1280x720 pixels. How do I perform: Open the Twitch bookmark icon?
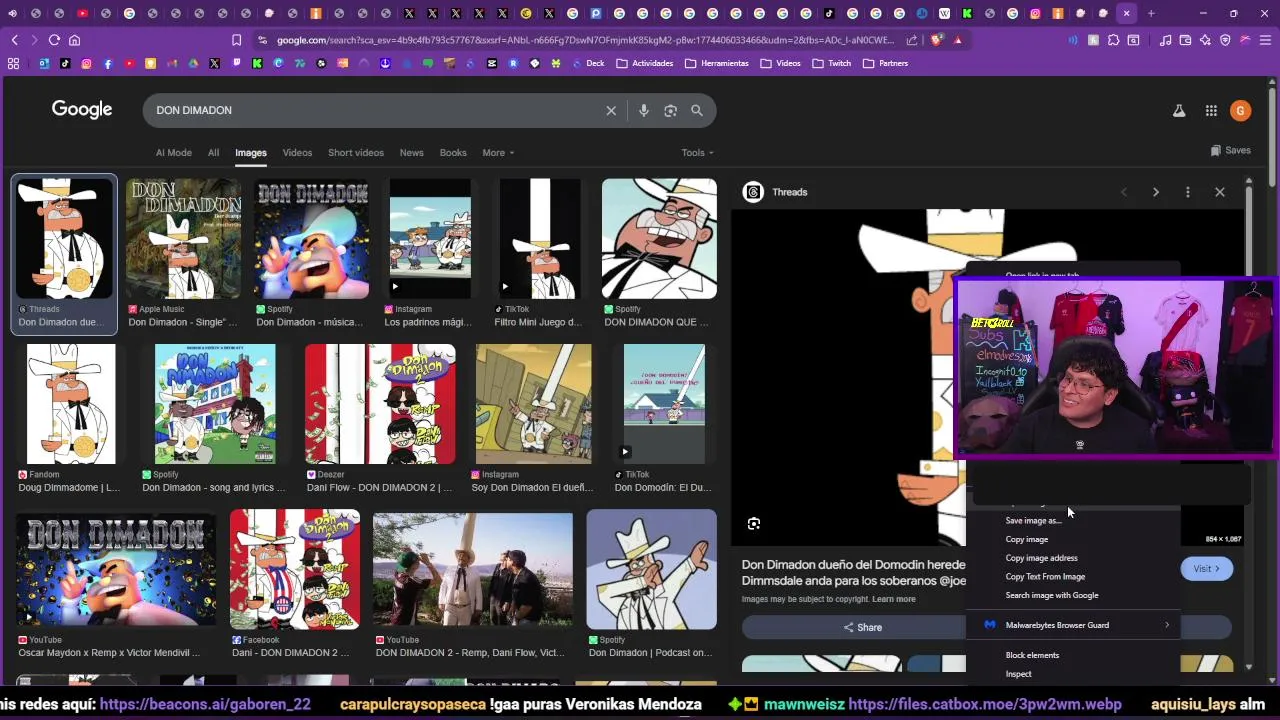tap(236, 63)
